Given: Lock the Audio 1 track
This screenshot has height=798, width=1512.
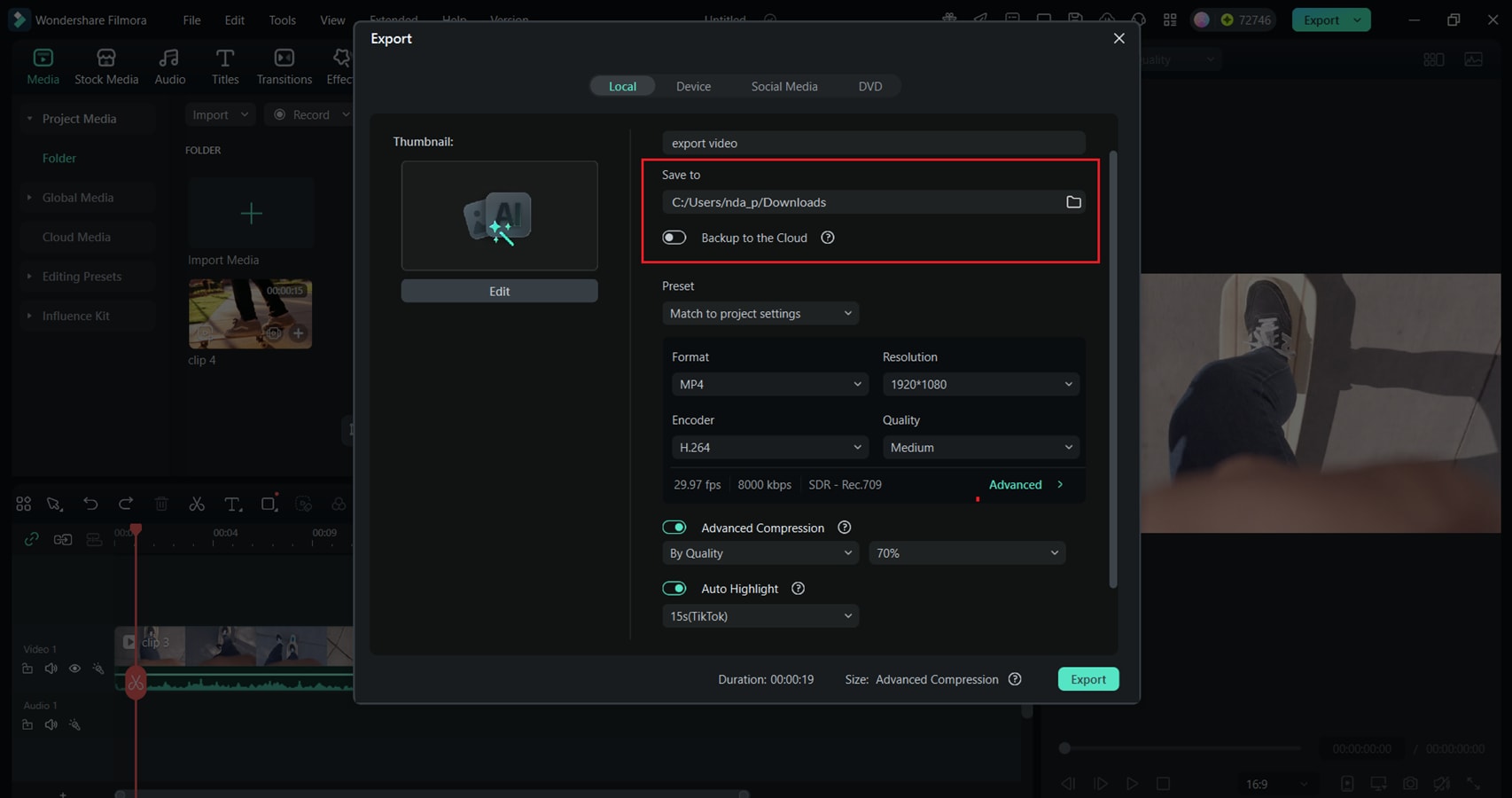Looking at the screenshot, I should click(x=27, y=724).
